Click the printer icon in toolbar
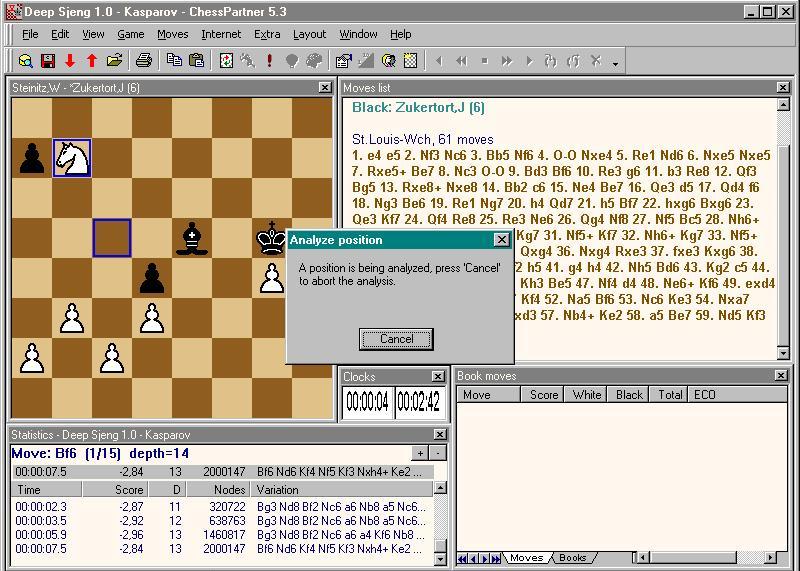Viewport: 800px width, 571px height. (x=144, y=61)
